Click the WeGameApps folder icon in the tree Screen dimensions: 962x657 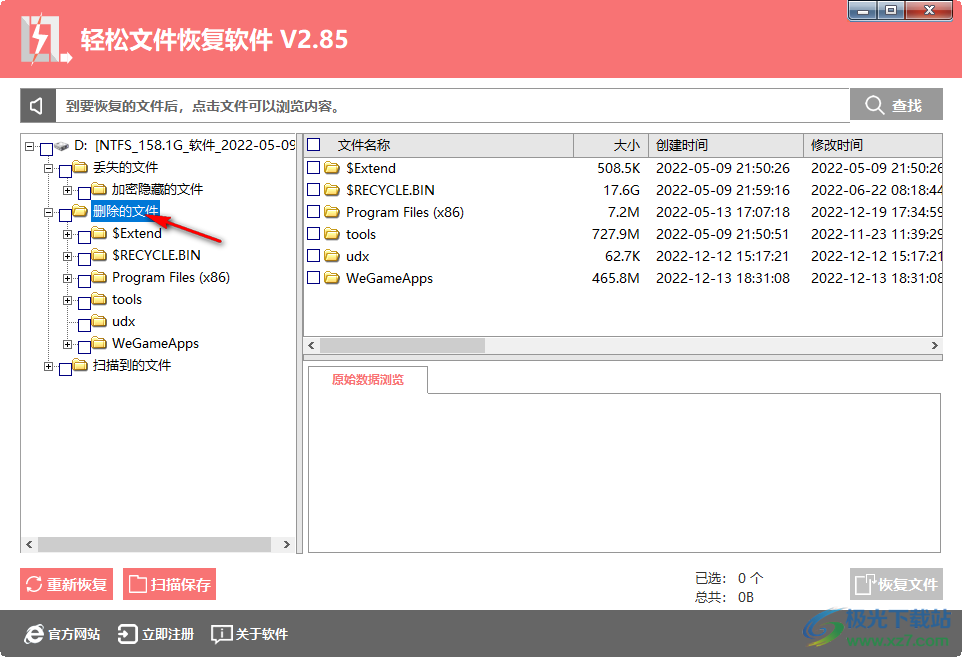99,343
